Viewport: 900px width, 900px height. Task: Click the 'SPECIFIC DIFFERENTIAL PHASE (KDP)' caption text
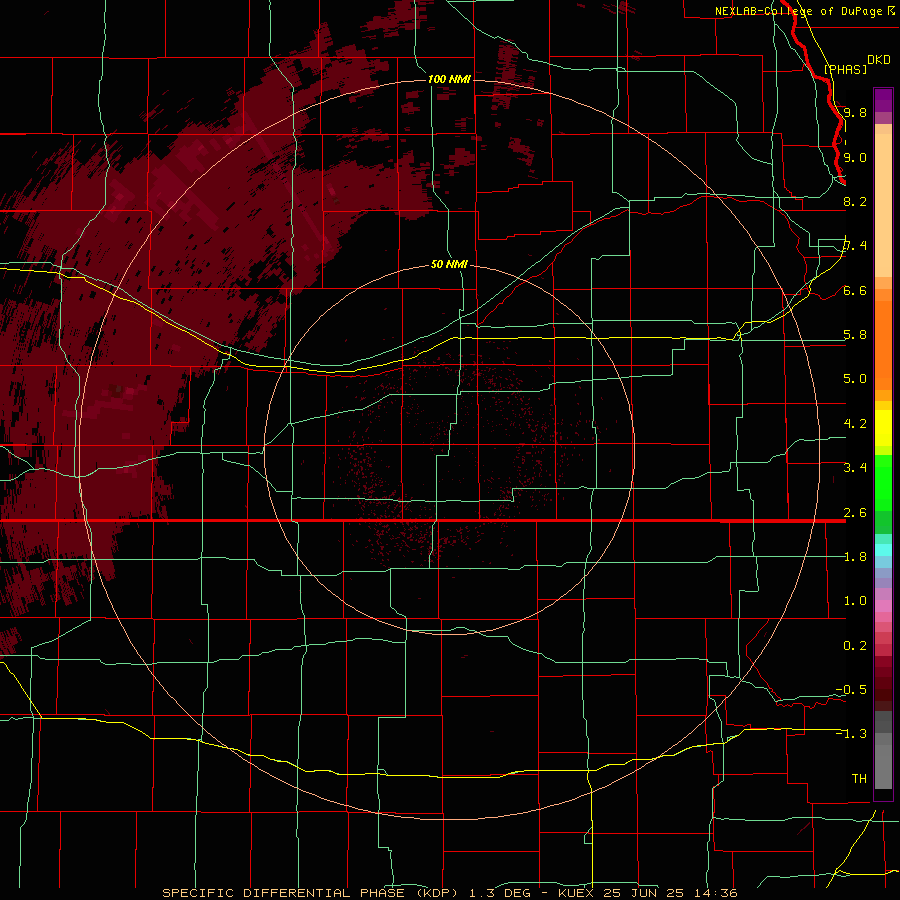[311, 893]
